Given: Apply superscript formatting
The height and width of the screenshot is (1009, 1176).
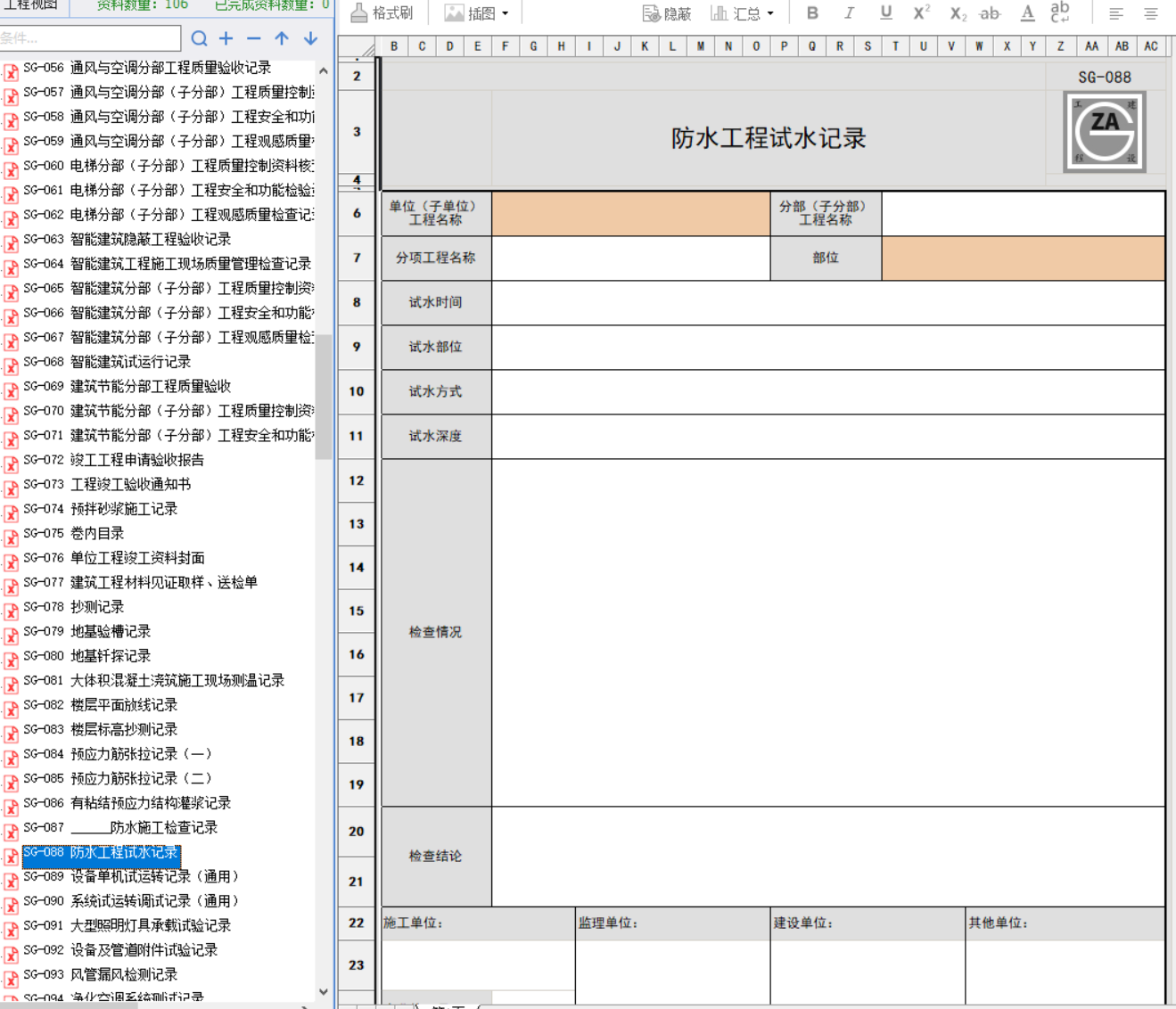Looking at the screenshot, I should pyautogui.click(x=922, y=12).
